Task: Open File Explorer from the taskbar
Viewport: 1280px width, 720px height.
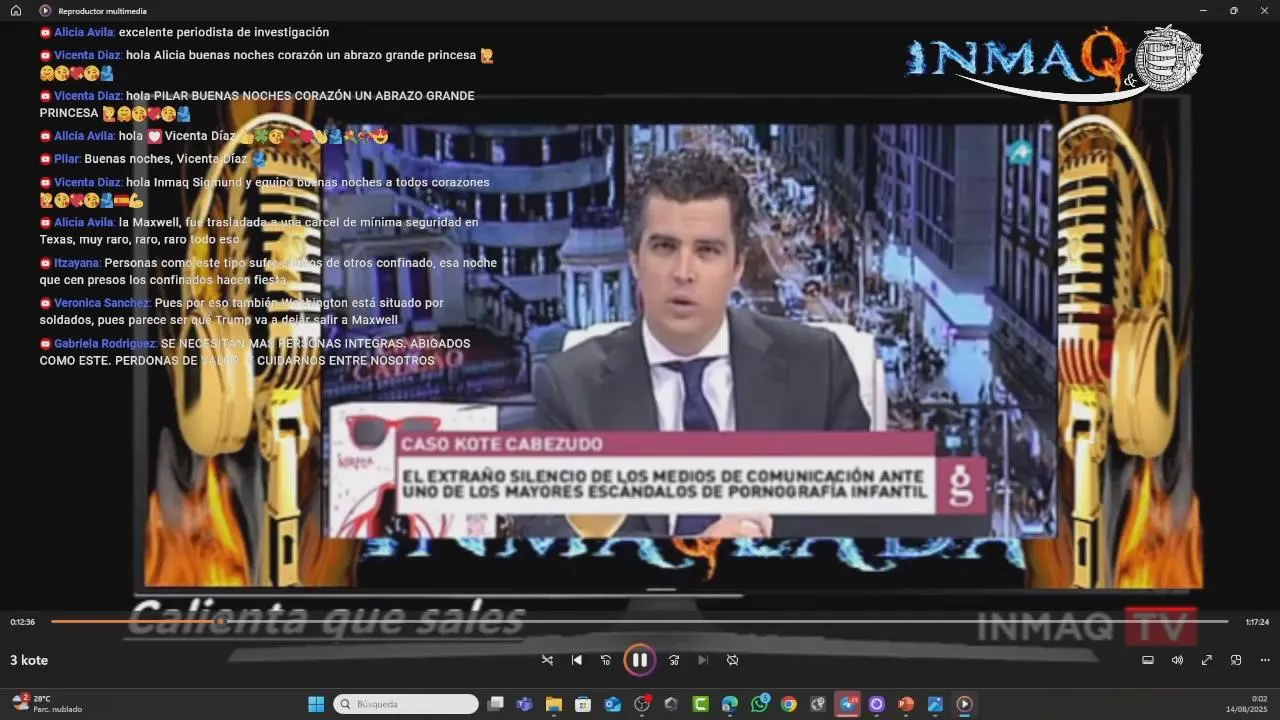Action: 553,704
